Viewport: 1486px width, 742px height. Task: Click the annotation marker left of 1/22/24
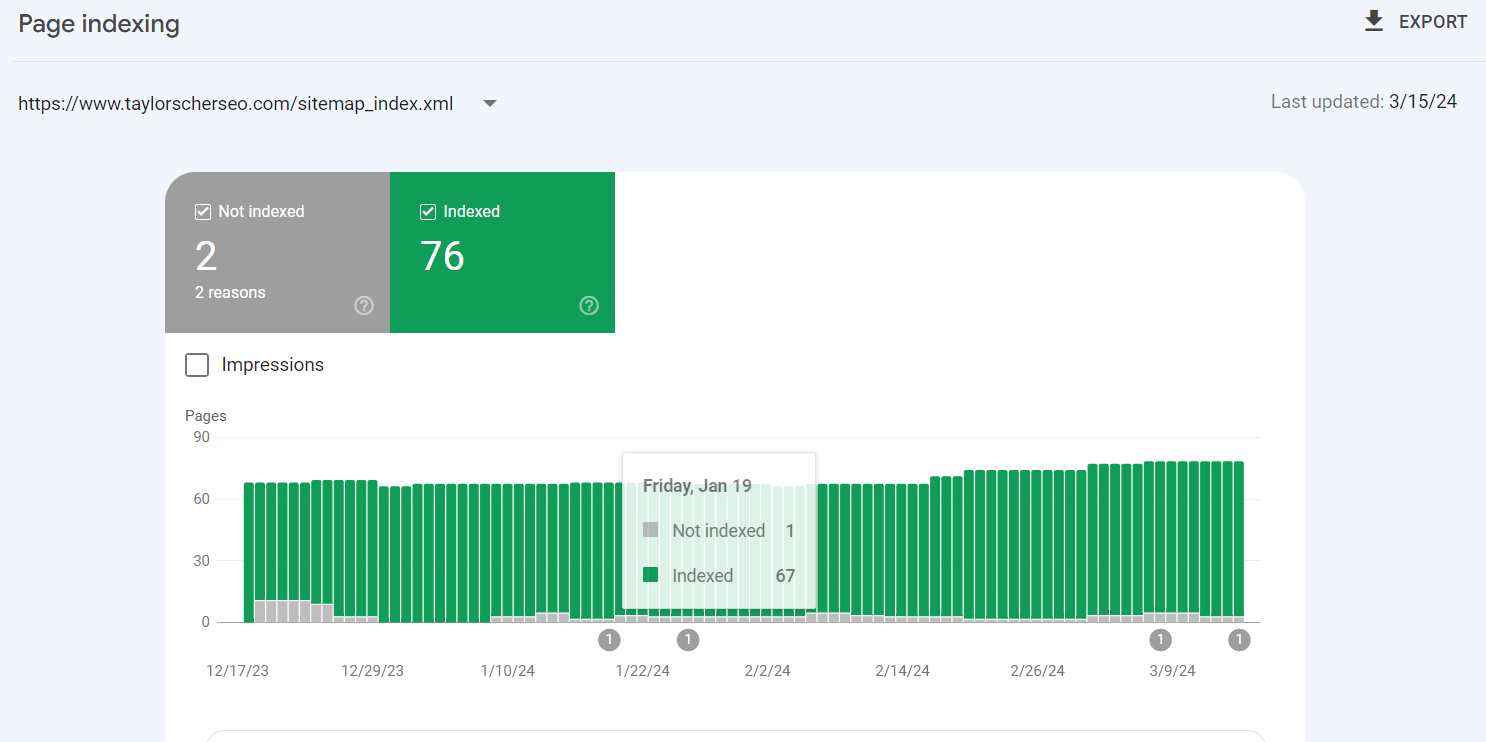(x=609, y=640)
